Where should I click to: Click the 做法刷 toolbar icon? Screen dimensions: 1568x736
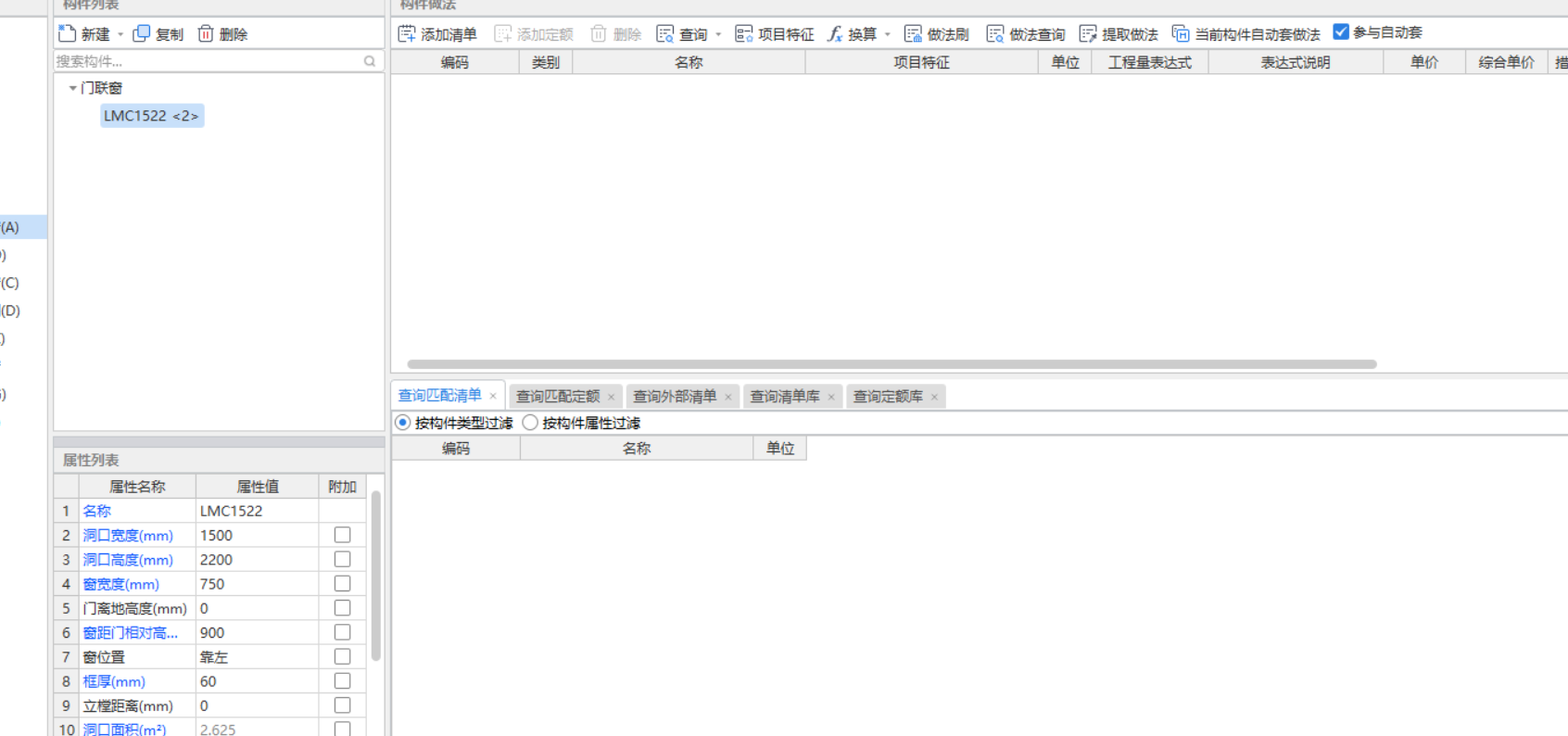pos(913,34)
